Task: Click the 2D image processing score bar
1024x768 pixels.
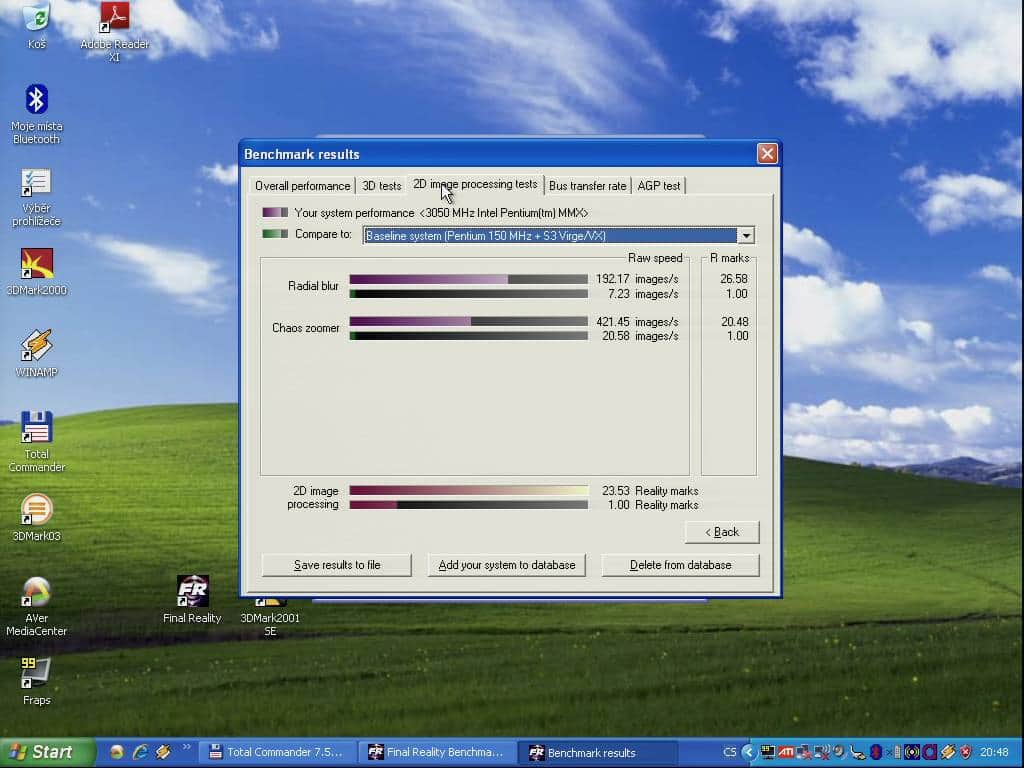Action: [468, 490]
